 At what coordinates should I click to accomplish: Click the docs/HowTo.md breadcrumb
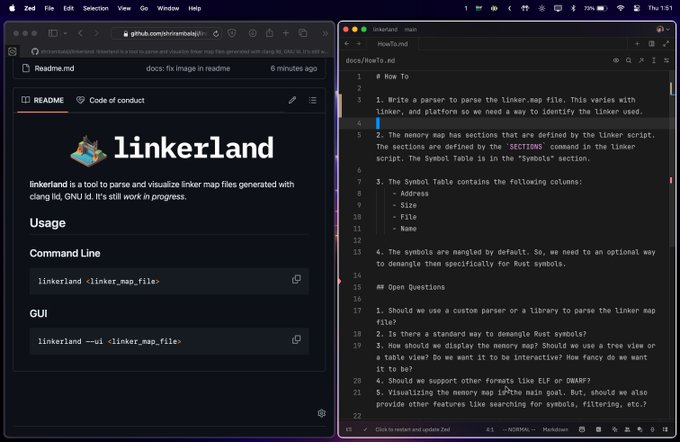click(370, 60)
